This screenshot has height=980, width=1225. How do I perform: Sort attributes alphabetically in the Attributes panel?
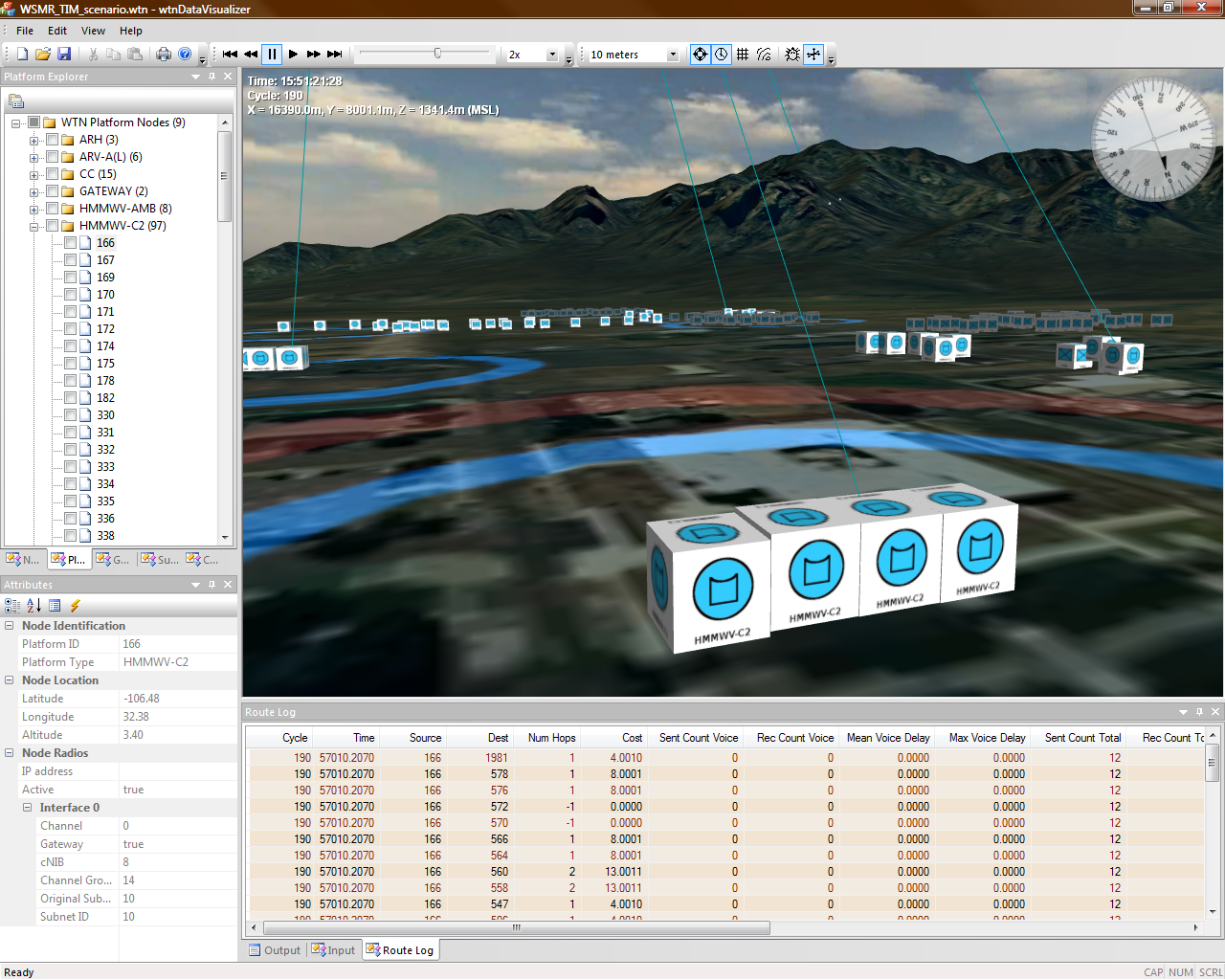coord(32,606)
